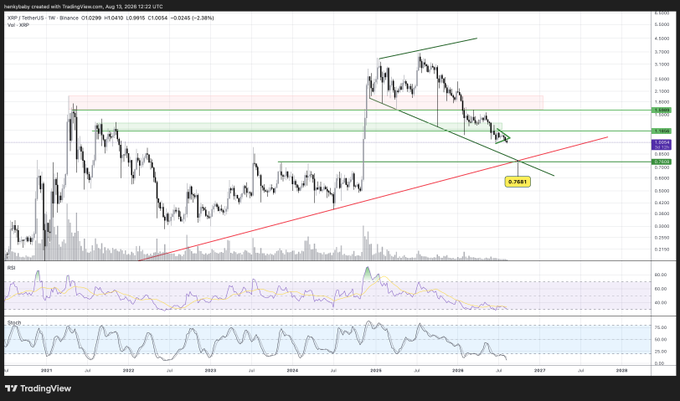Click the 2028 label on time axis
The width and height of the screenshot is (680, 401).
(x=622, y=371)
